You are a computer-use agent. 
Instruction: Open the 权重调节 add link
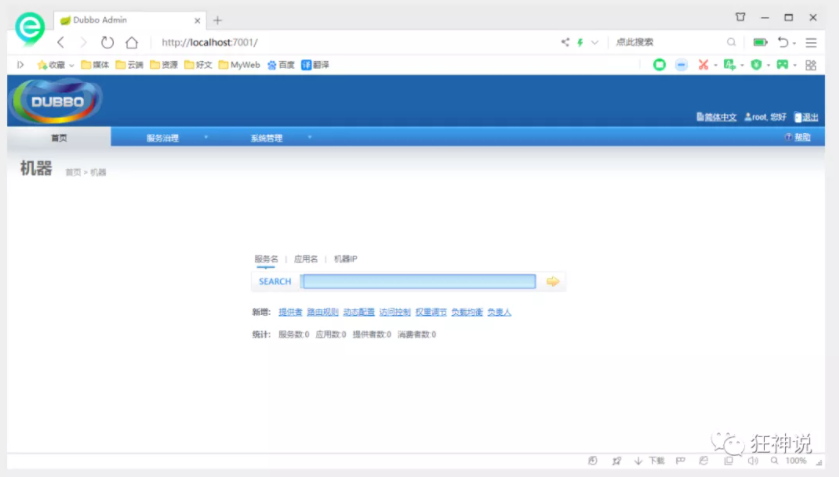click(431, 312)
